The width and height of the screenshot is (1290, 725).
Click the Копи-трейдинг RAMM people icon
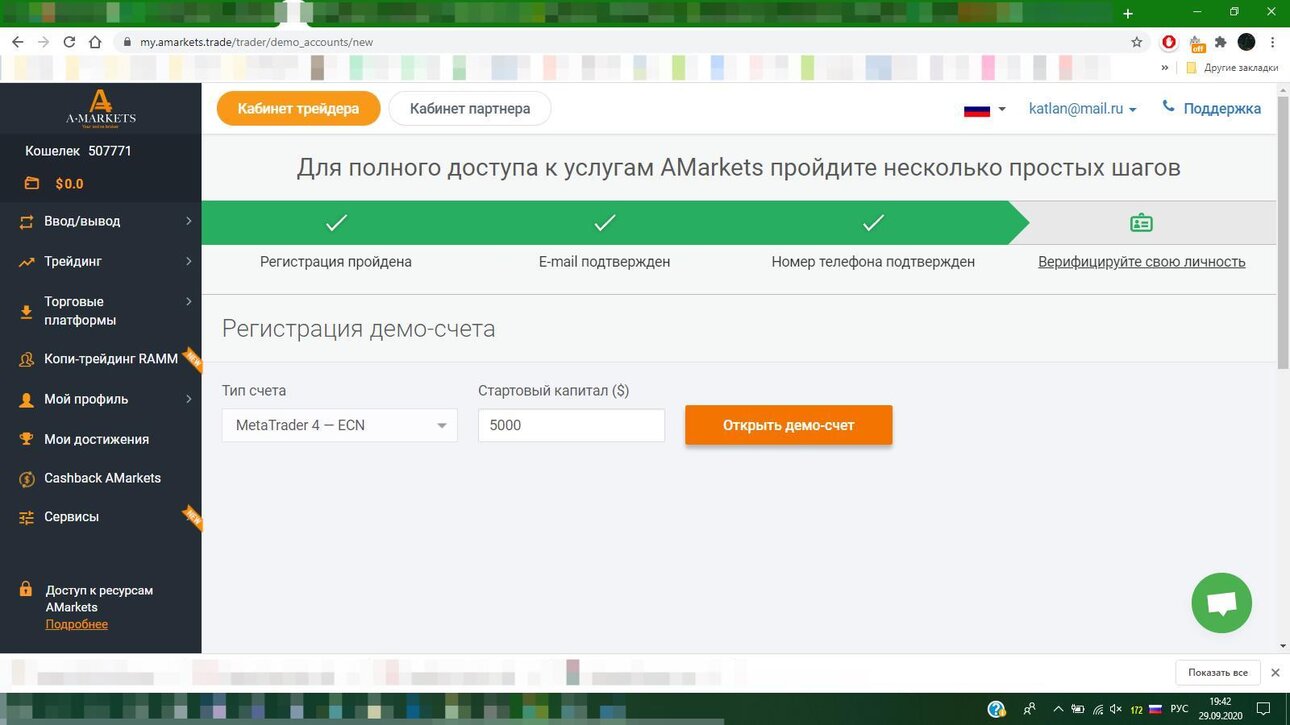tap(26, 360)
